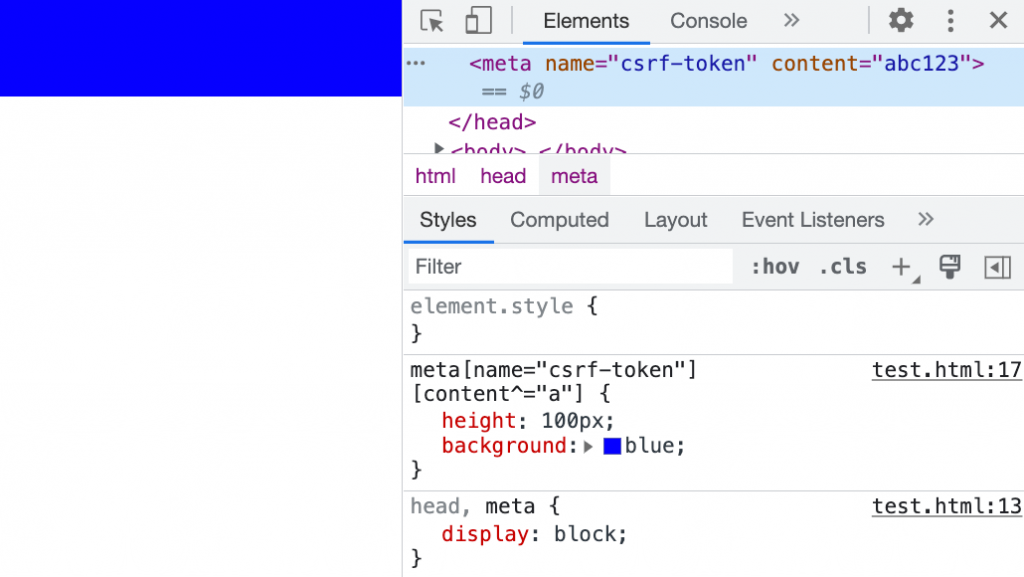Expand the background property triangle
This screenshot has height=577, width=1024.
pos(588,446)
